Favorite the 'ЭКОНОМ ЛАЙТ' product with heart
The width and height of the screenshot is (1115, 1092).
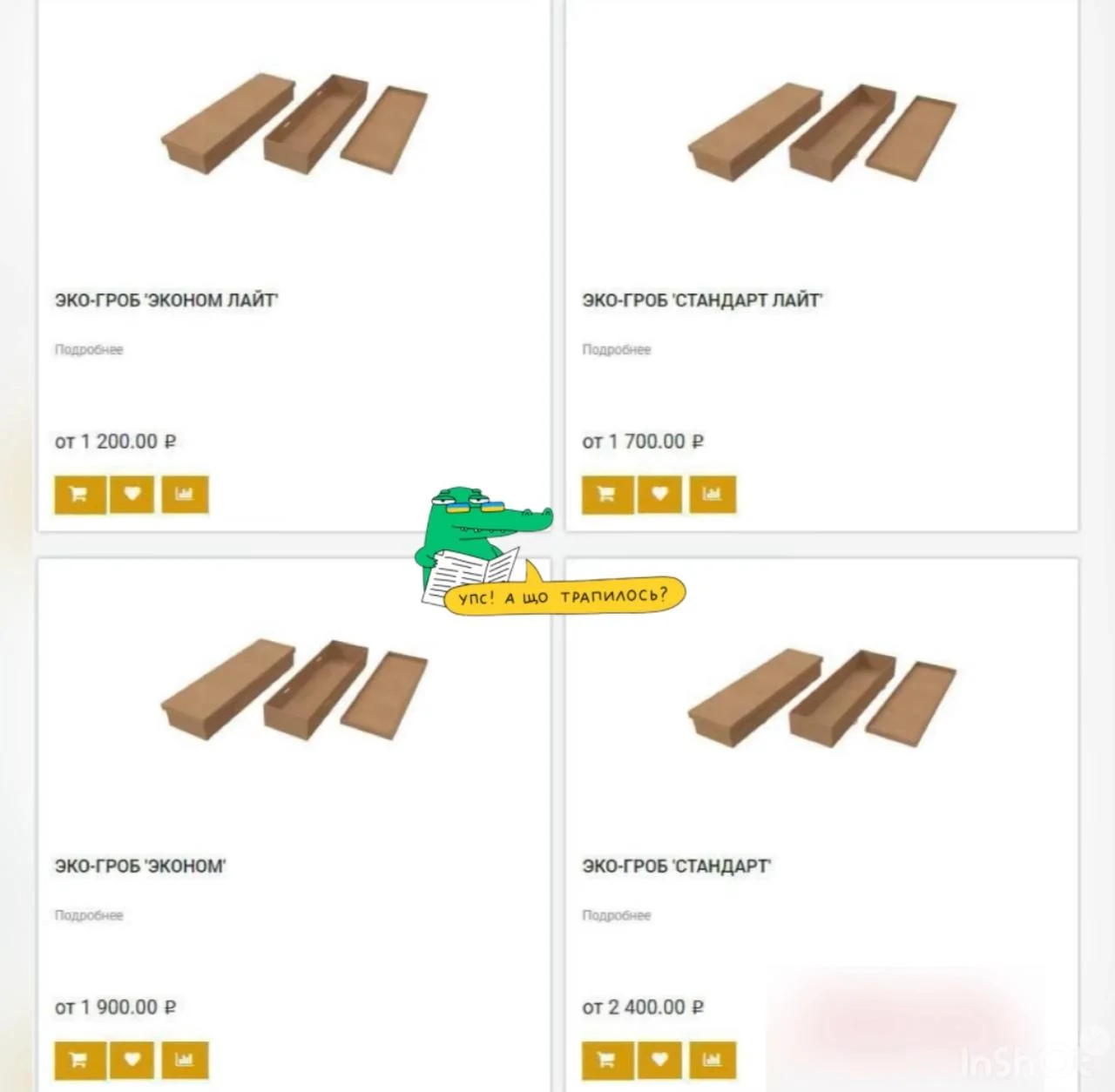(132, 495)
